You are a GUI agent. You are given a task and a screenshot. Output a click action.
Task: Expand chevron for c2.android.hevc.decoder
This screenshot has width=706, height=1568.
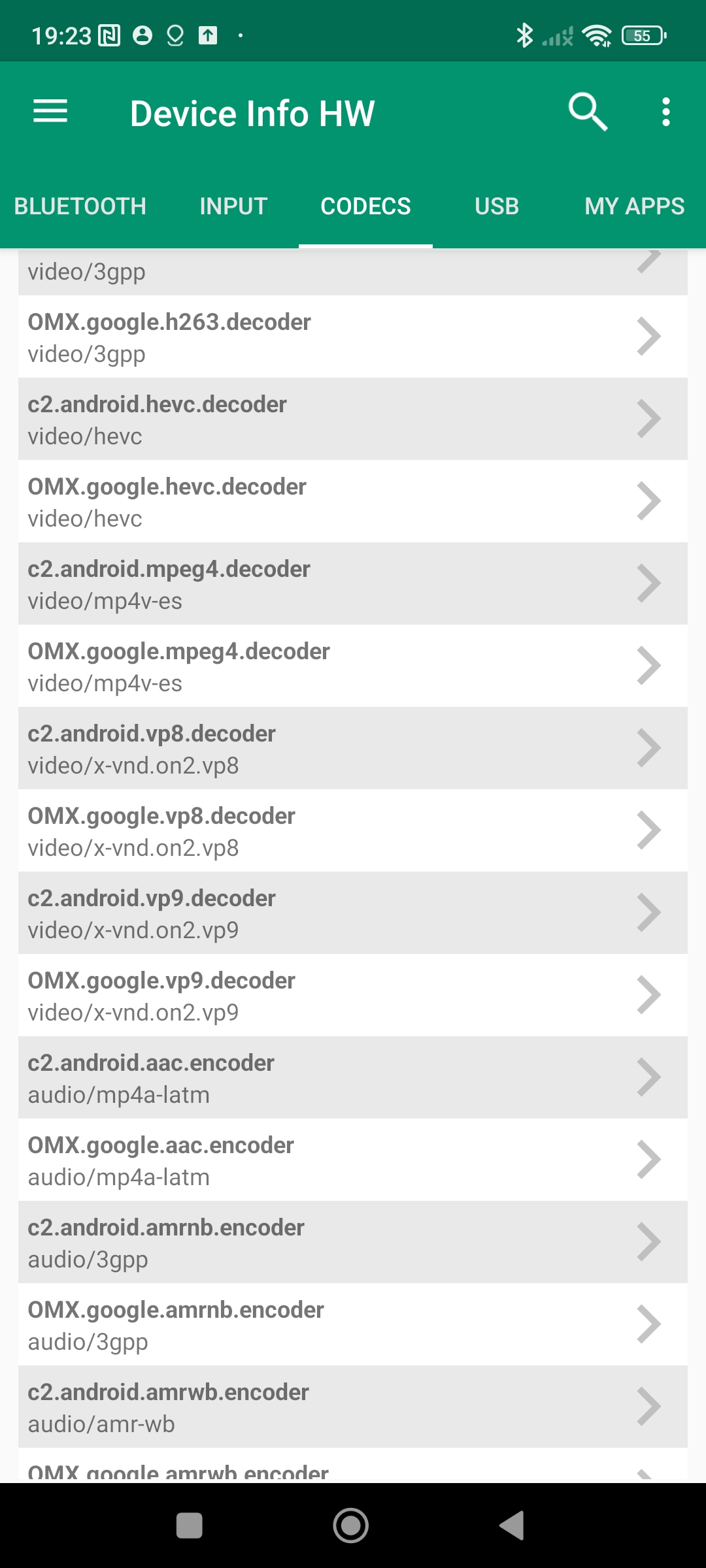648,419
